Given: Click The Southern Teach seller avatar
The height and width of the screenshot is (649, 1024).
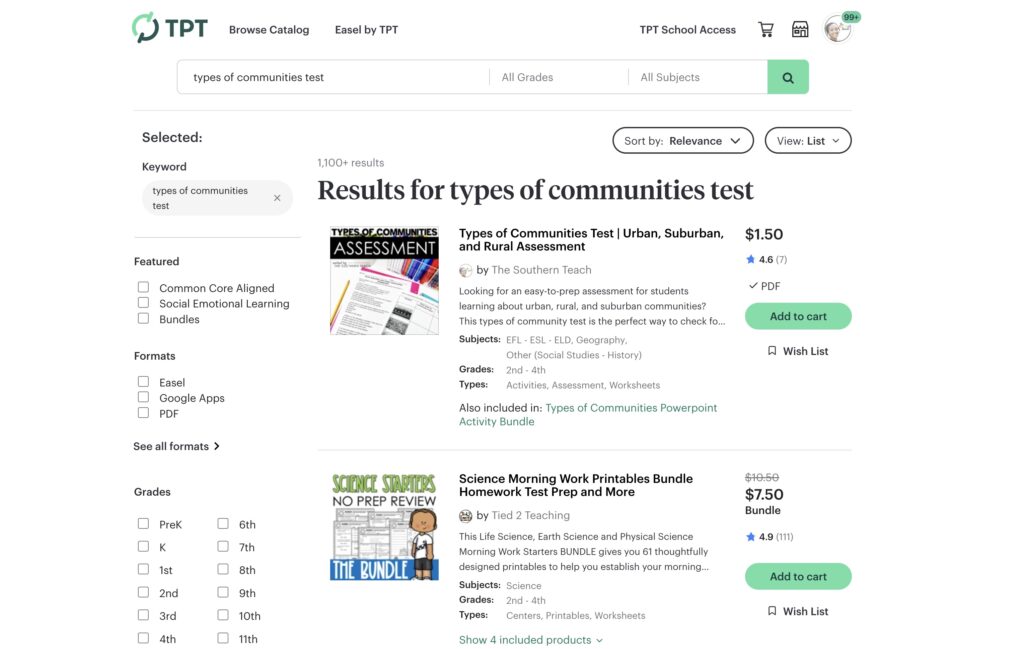Looking at the screenshot, I should tap(466, 270).
